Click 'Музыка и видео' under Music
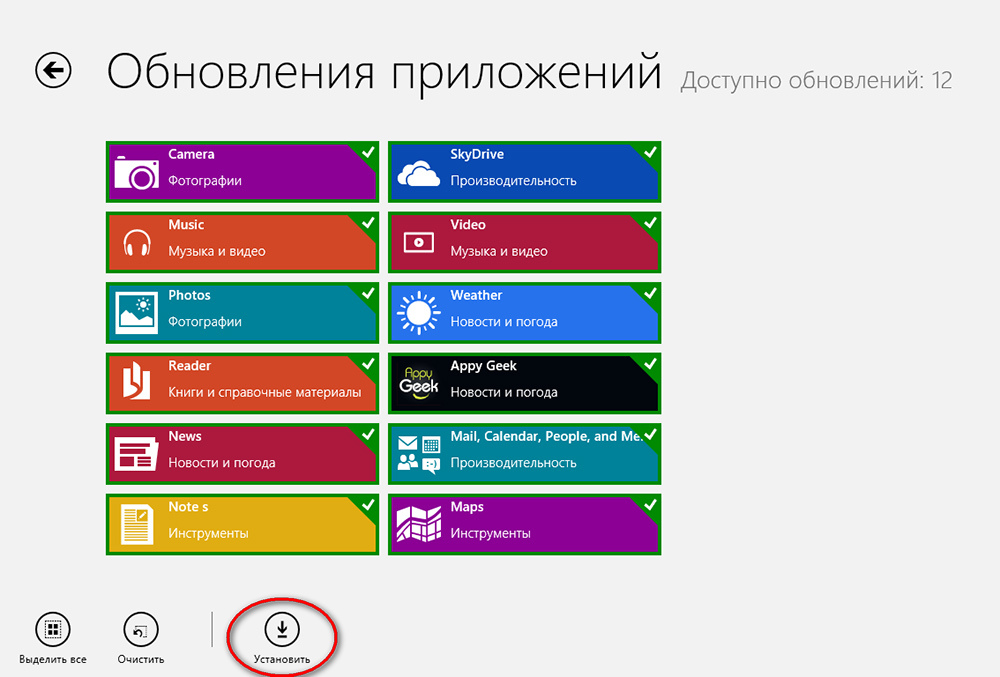This screenshot has height=677, width=1000. [x=217, y=251]
